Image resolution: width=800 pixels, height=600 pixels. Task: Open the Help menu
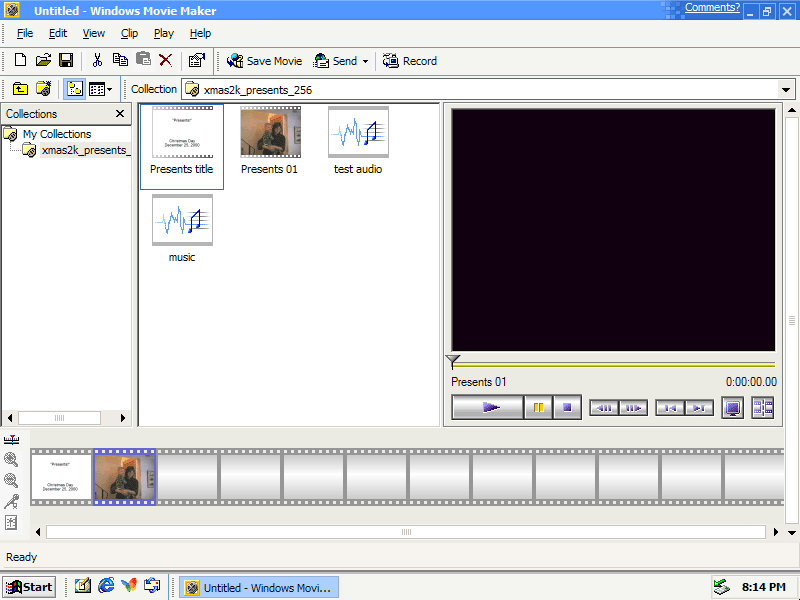[x=200, y=33]
